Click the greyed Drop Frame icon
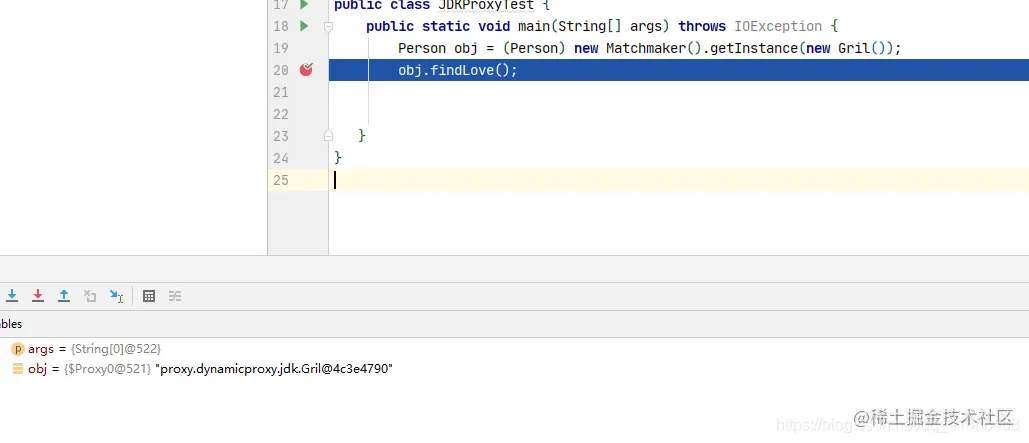 tap(90, 296)
